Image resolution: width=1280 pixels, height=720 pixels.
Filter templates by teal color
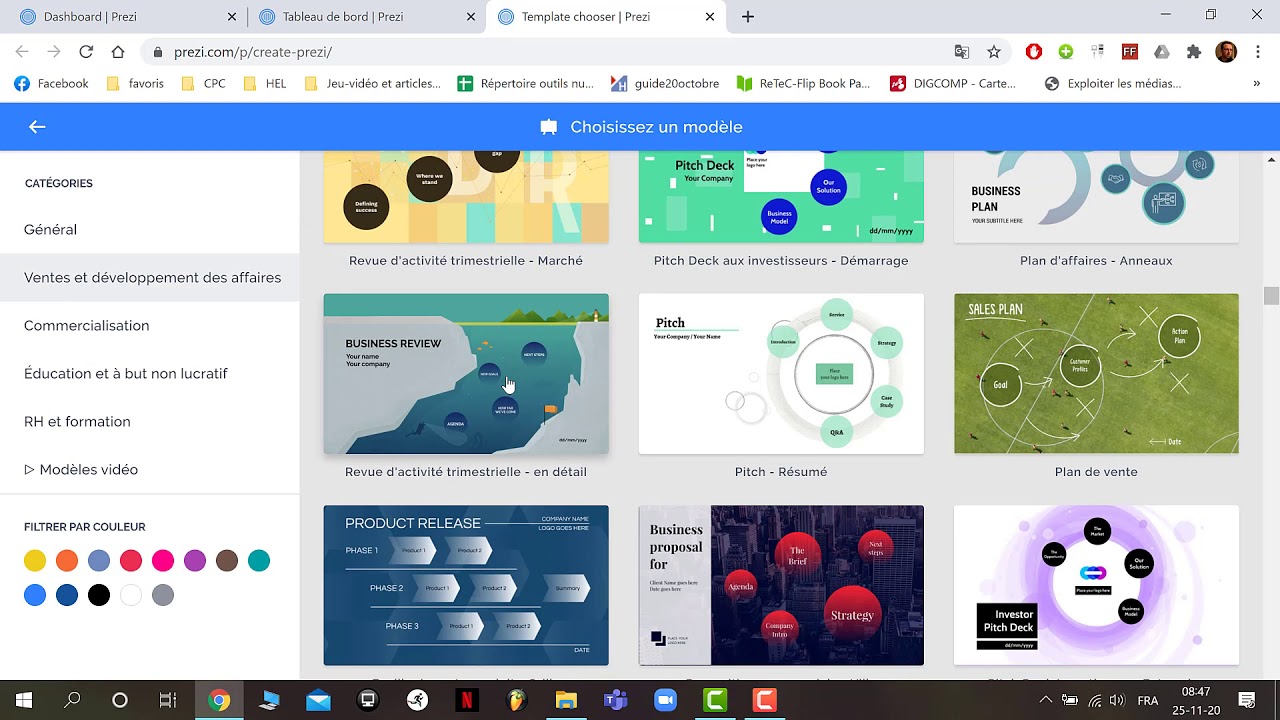pyautogui.click(x=259, y=561)
